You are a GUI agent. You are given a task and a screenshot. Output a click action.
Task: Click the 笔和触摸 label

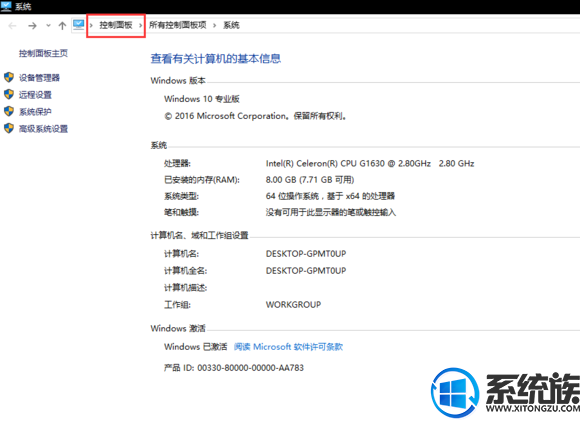[x=182, y=212]
